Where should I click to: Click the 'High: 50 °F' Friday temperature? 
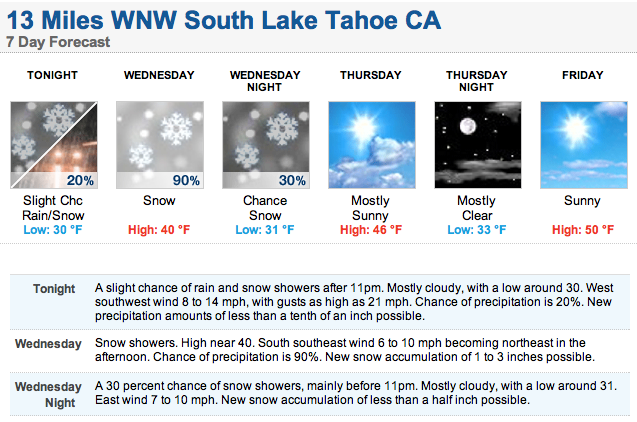click(x=583, y=230)
